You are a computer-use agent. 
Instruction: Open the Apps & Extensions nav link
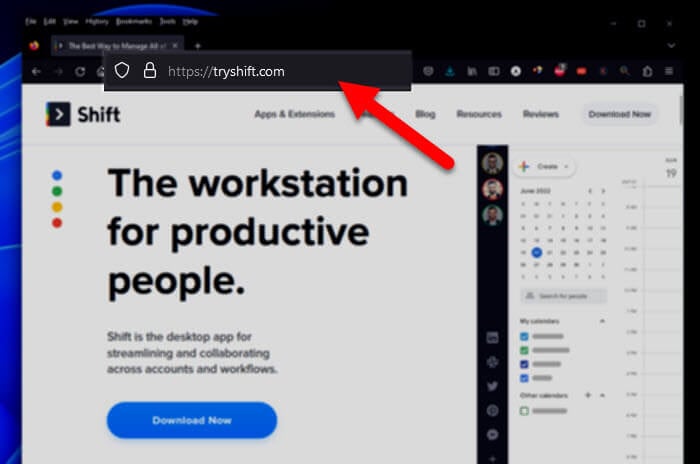point(295,114)
